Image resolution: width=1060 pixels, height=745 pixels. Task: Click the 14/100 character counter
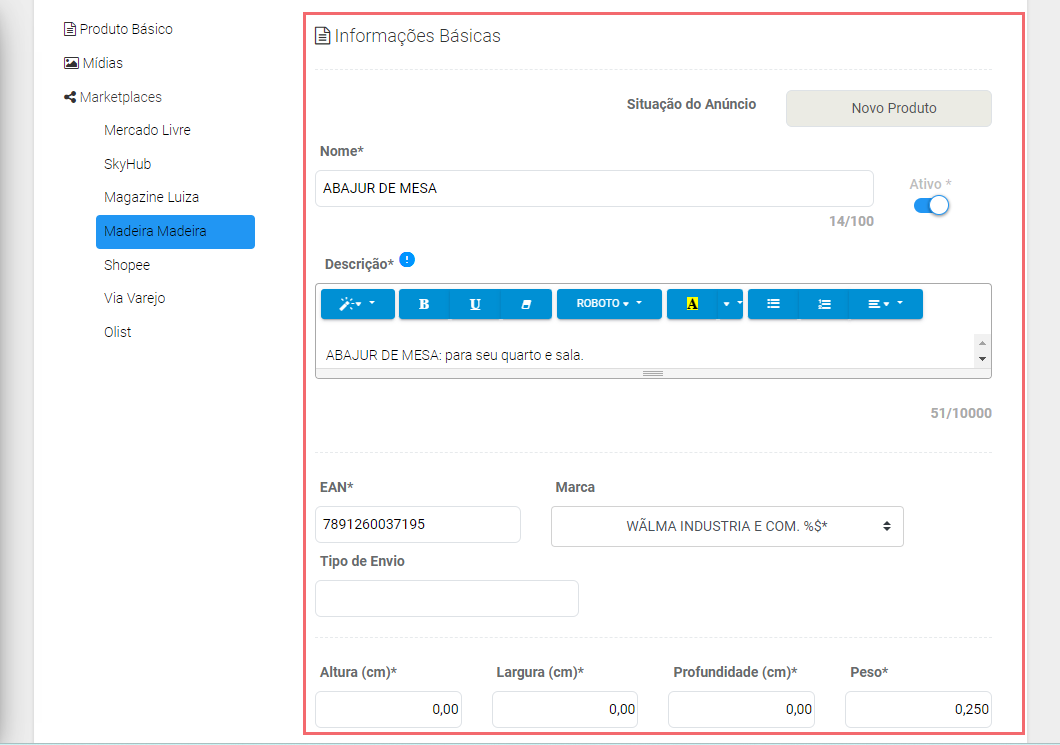point(851,221)
